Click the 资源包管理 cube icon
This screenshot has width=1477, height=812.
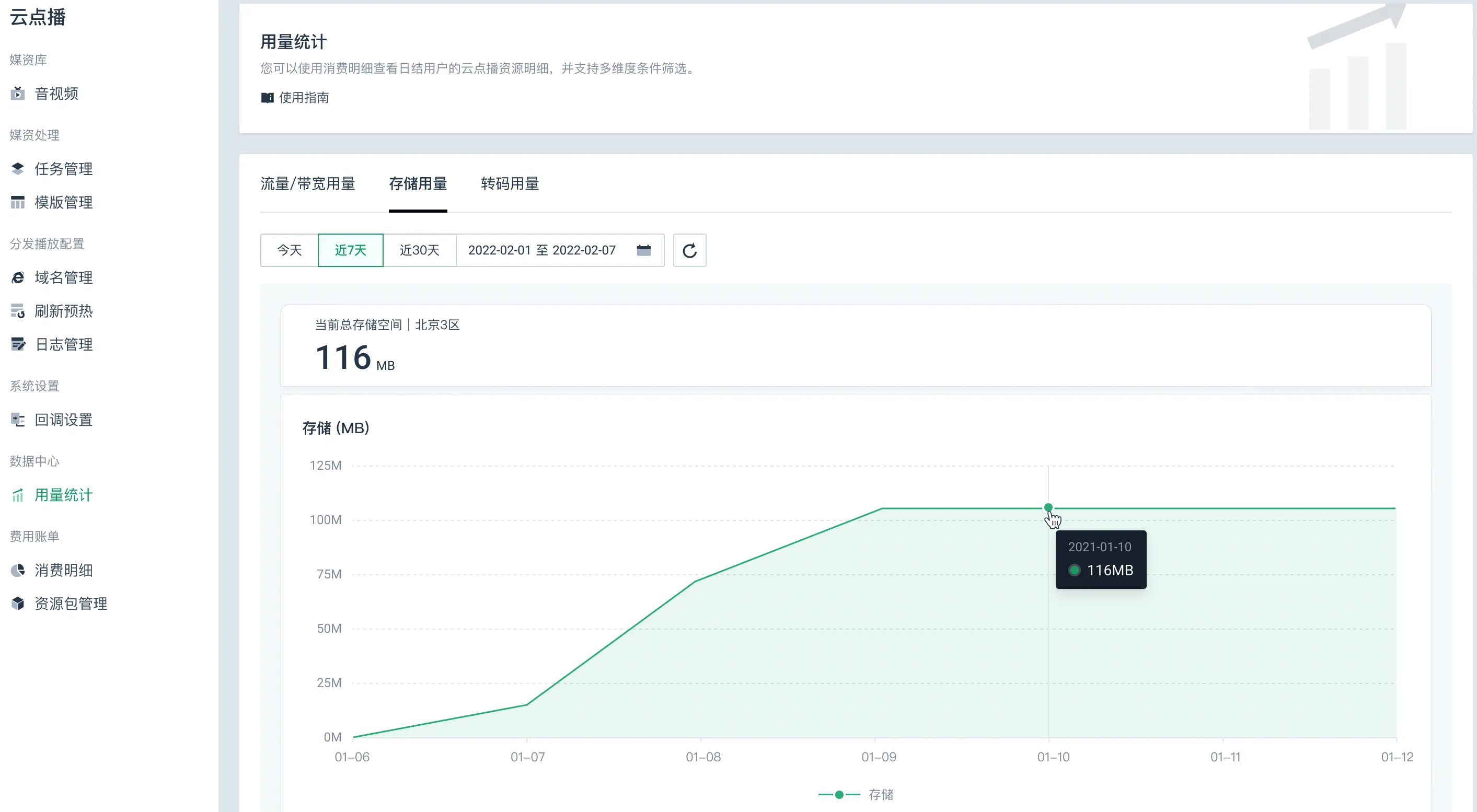(18, 604)
